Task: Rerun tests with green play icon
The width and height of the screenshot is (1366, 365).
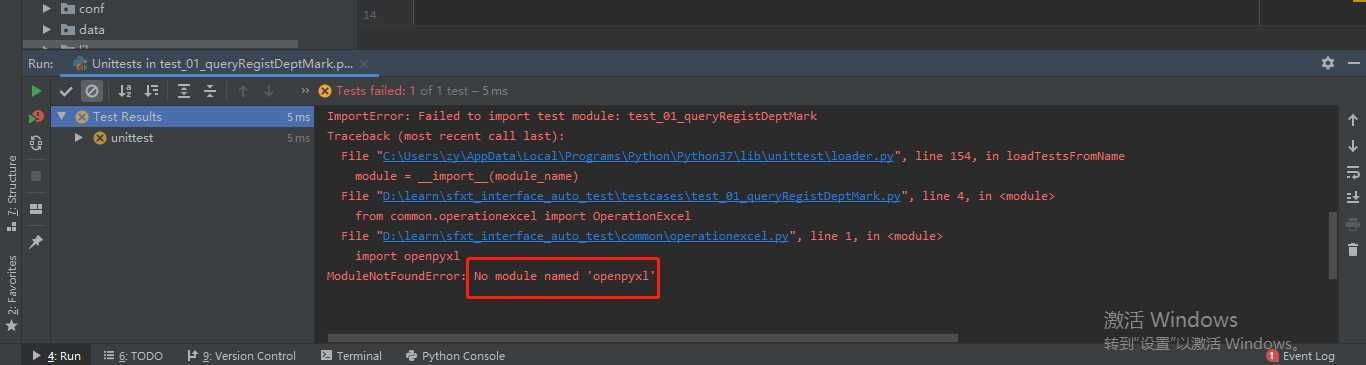Action: tap(36, 91)
